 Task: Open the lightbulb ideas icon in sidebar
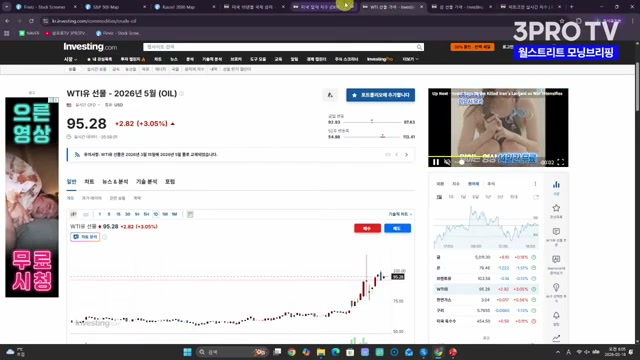pyautogui.click(x=556, y=287)
